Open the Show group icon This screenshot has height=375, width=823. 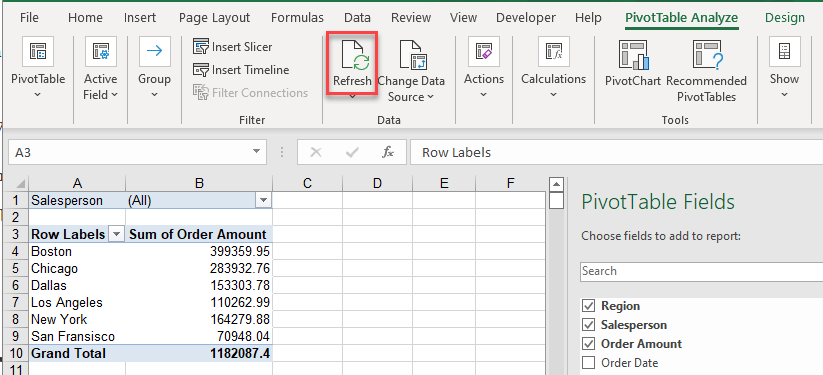(x=785, y=51)
